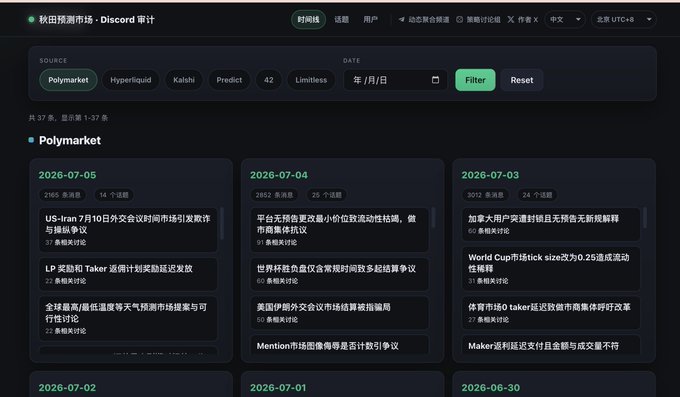Click the Telegram paper-plane icon

click(x=402, y=20)
